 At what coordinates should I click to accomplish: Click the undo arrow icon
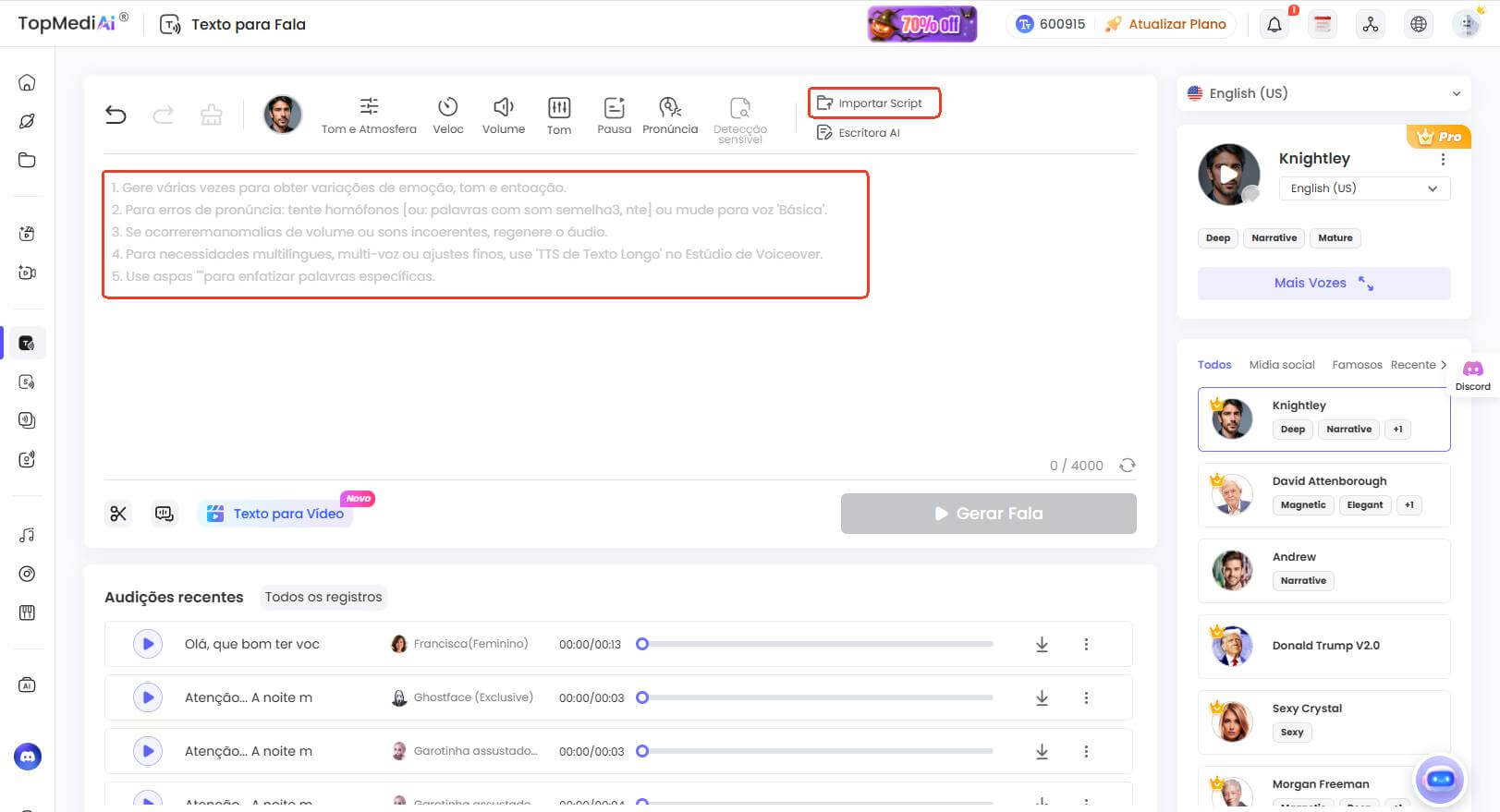(x=116, y=115)
